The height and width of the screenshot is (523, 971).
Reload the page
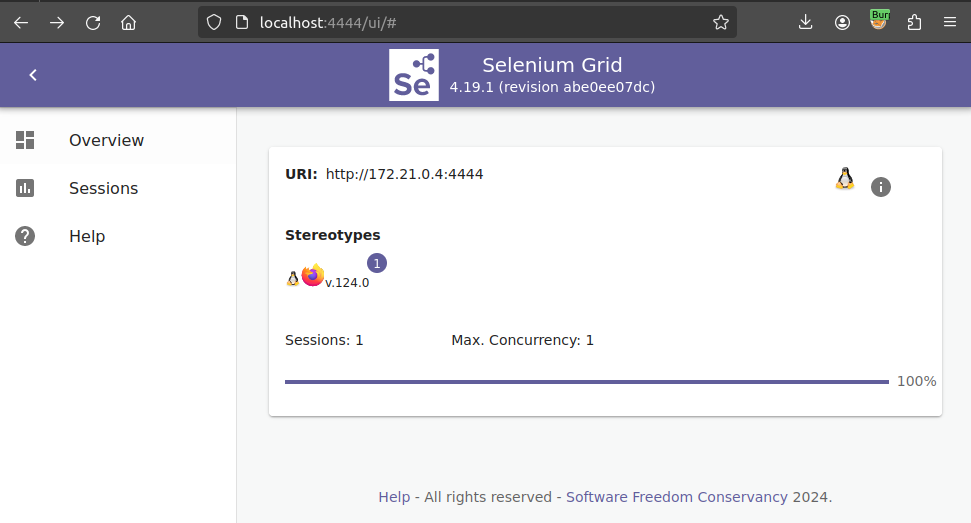point(93,22)
